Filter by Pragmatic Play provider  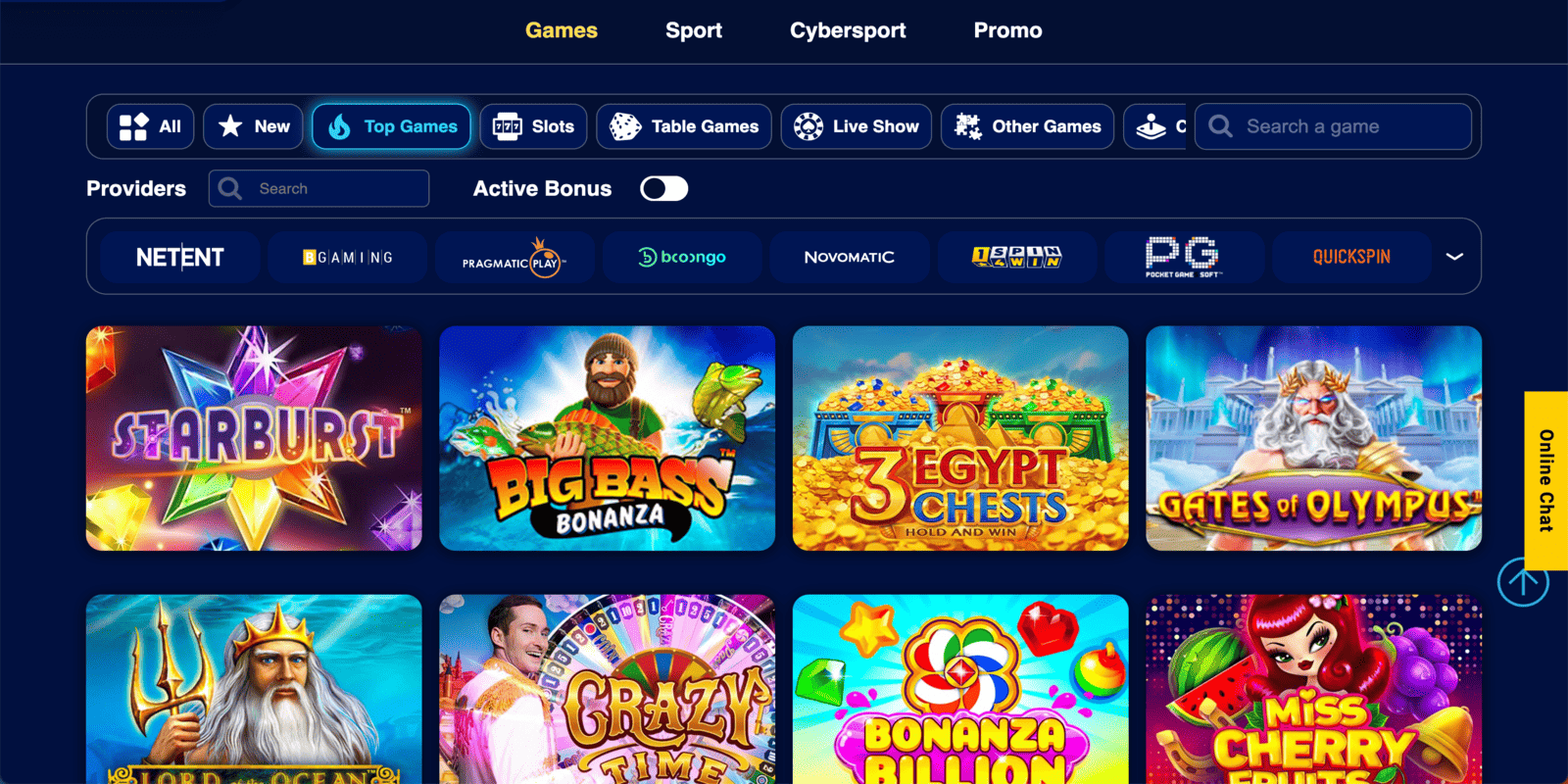(x=514, y=257)
